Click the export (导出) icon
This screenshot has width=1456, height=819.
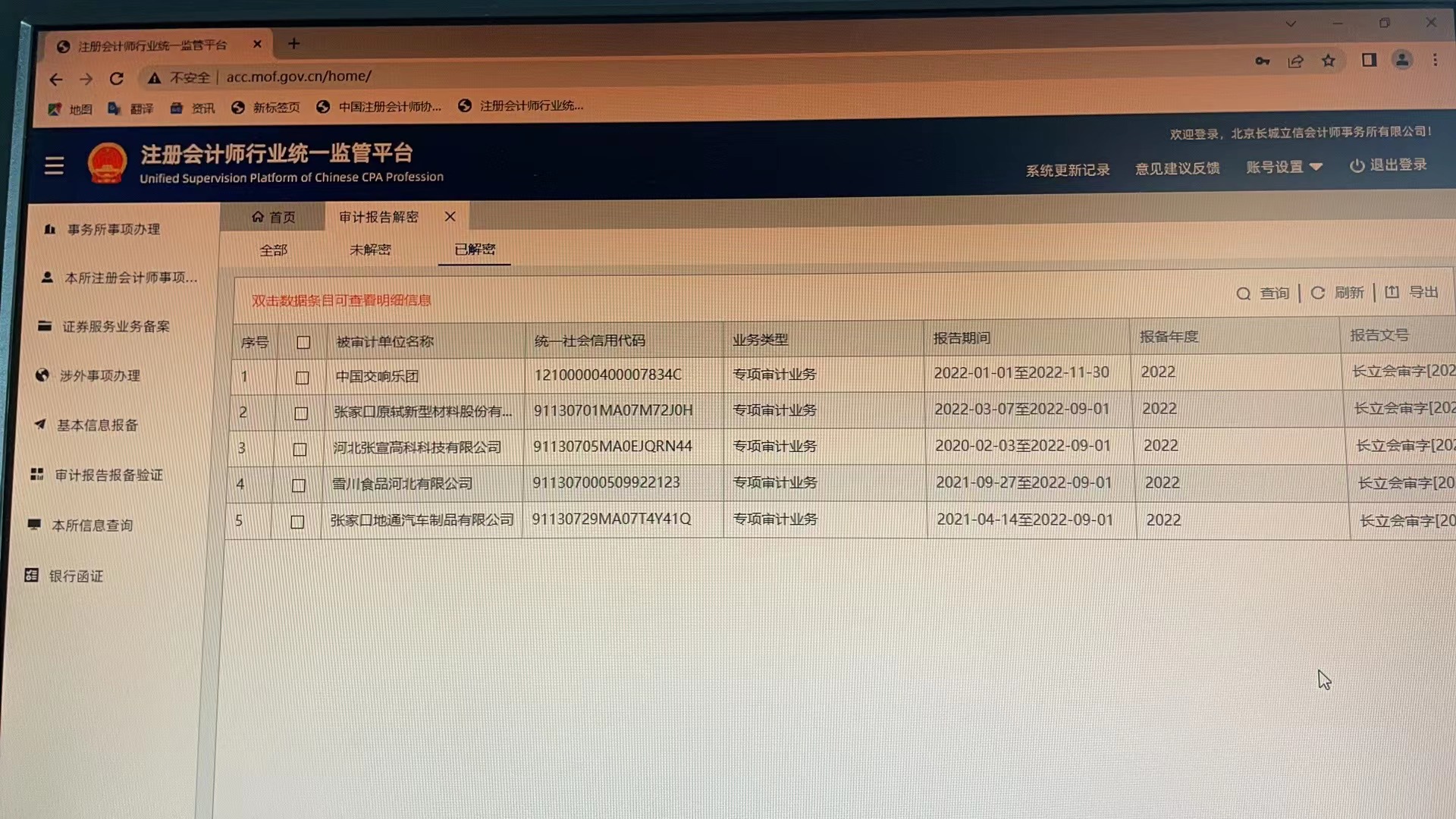1392,292
